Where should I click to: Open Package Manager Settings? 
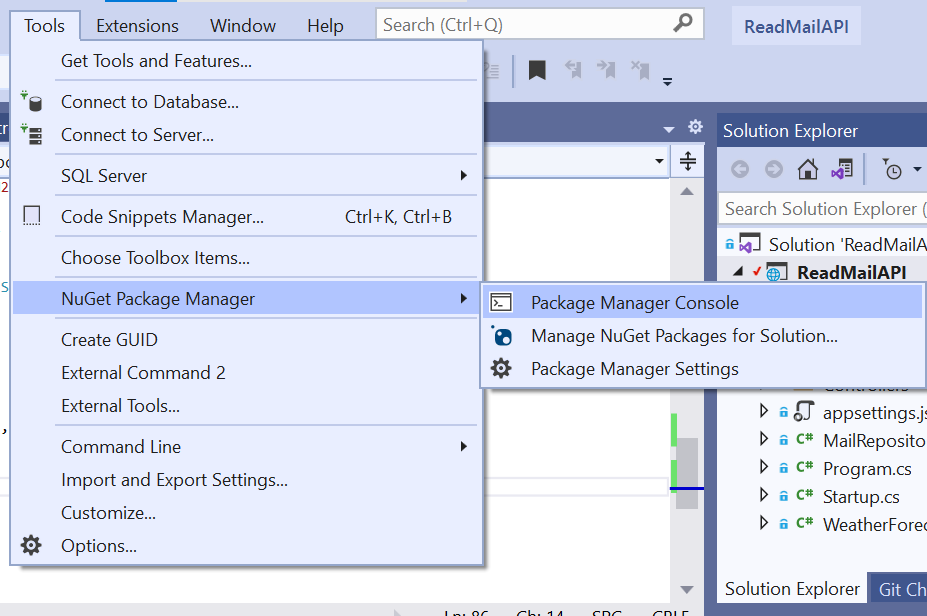(702, 369)
